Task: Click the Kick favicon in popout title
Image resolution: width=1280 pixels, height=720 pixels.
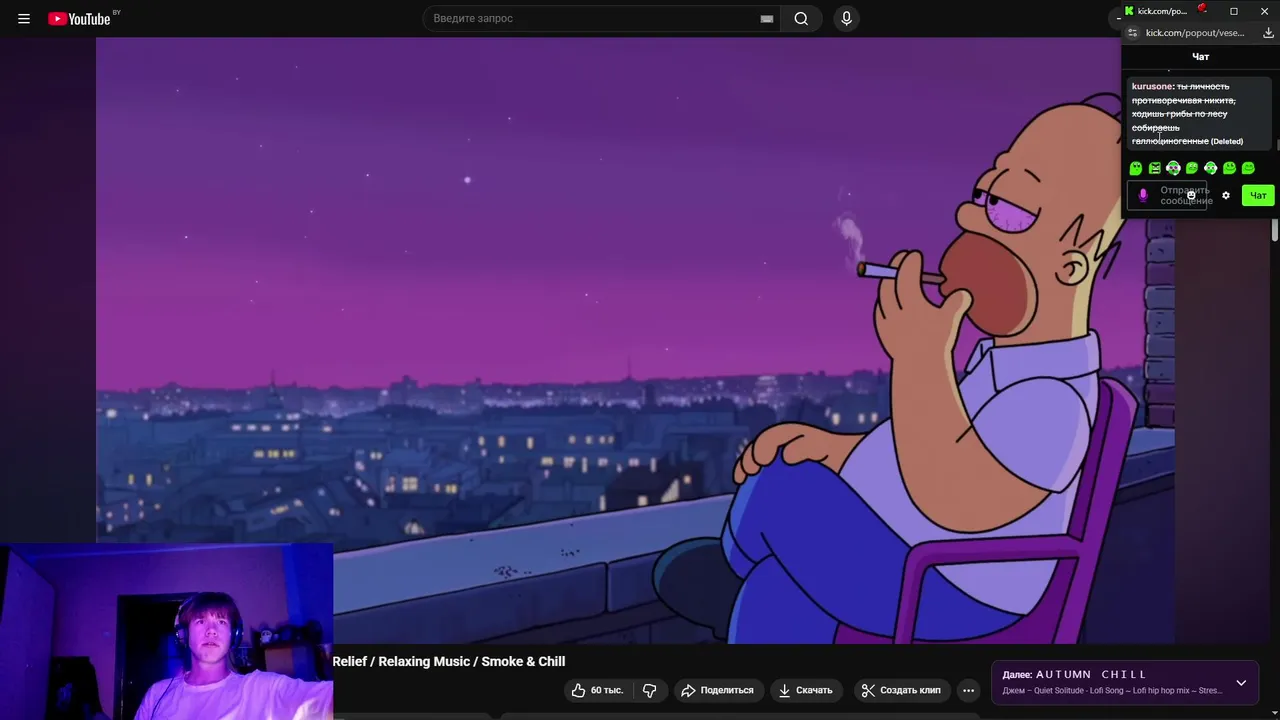Action: 1129,11
